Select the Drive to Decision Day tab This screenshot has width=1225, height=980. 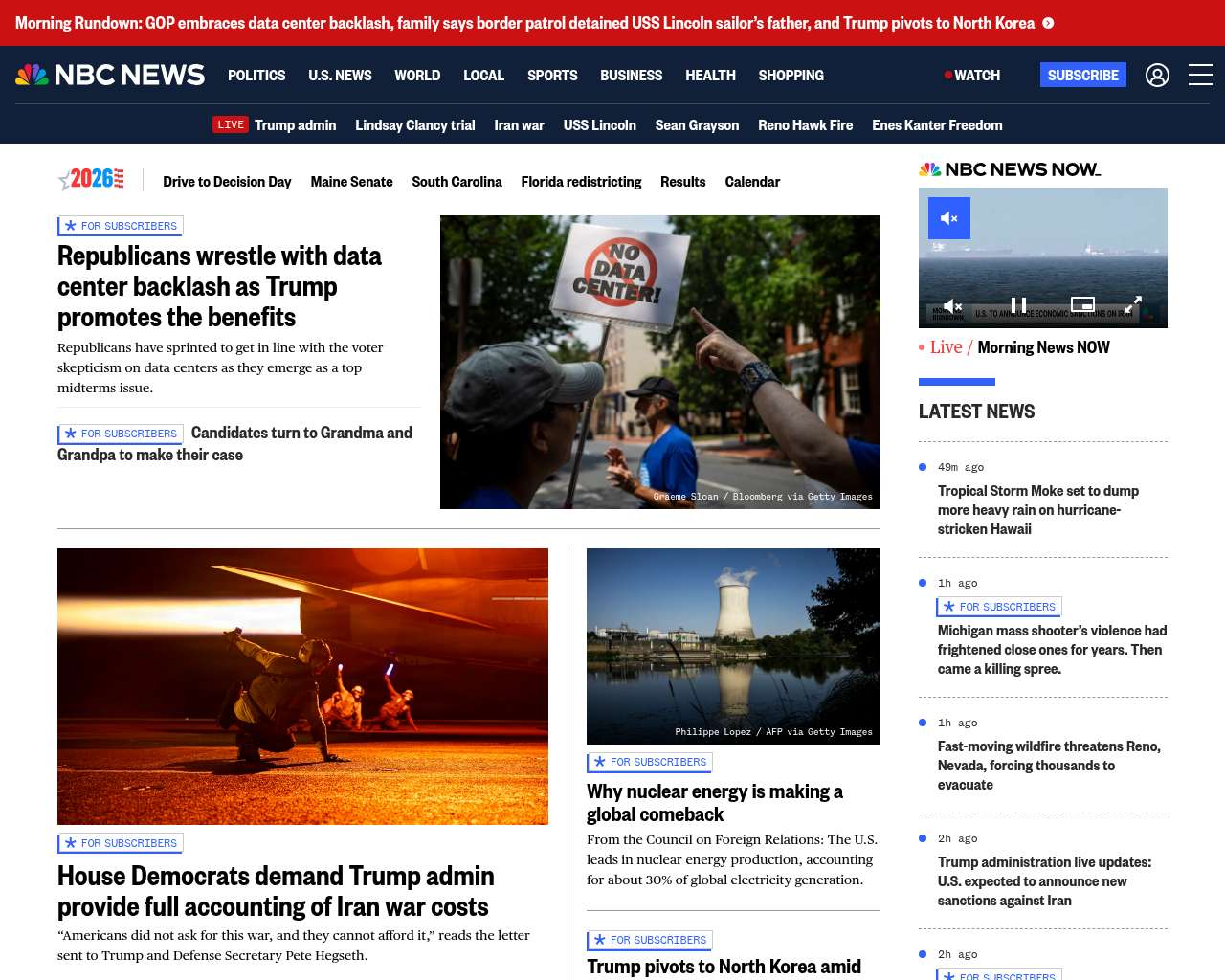coord(227,181)
